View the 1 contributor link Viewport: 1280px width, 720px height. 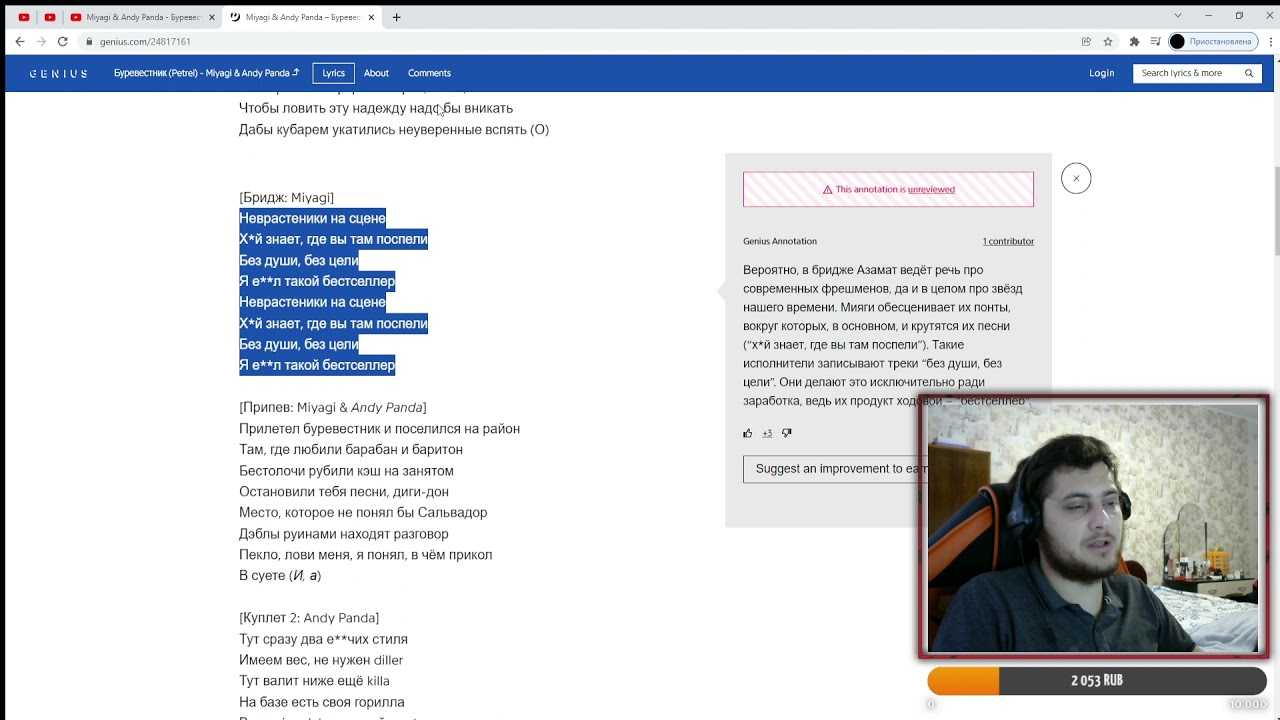click(1008, 241)
